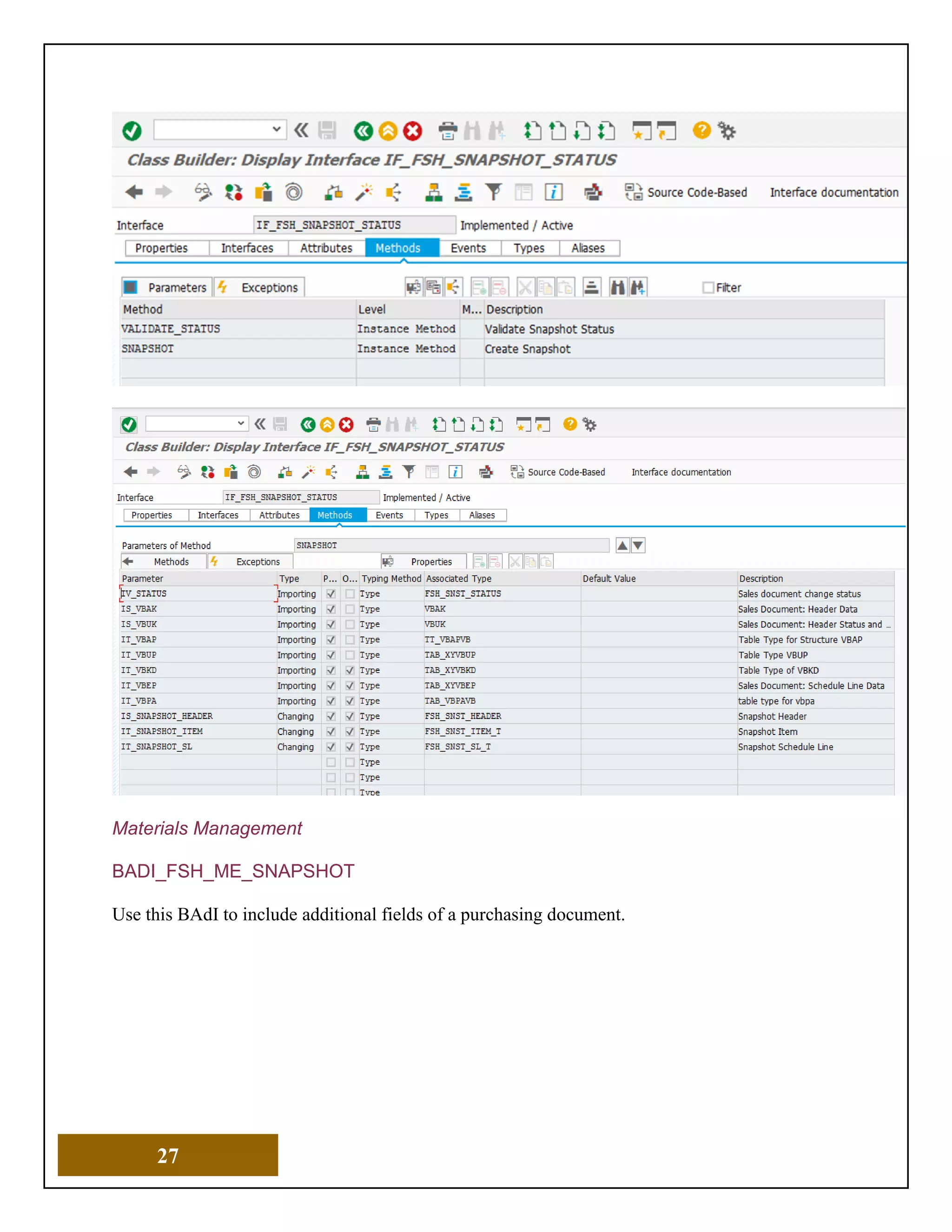Screen dimensions: 952x1232
Task: Click the IS_VBUK parameter cell
Action: (x=198, y=624)
